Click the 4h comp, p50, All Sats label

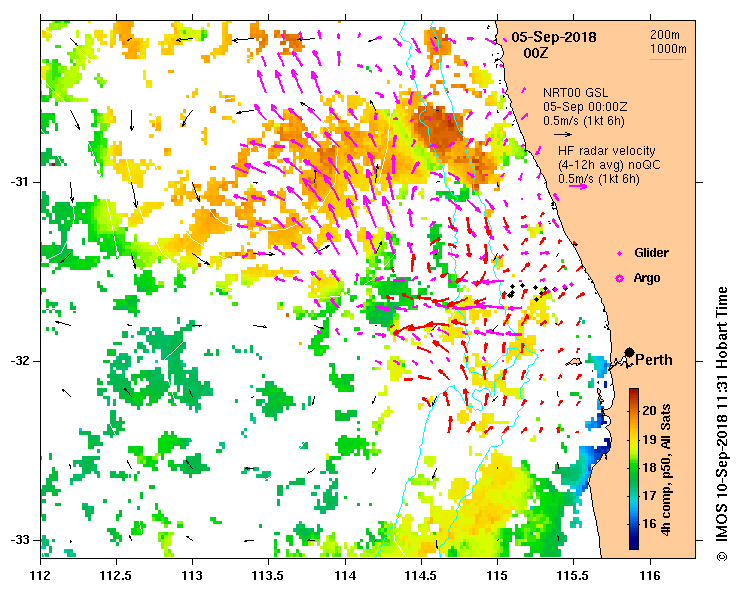[665, 470]
